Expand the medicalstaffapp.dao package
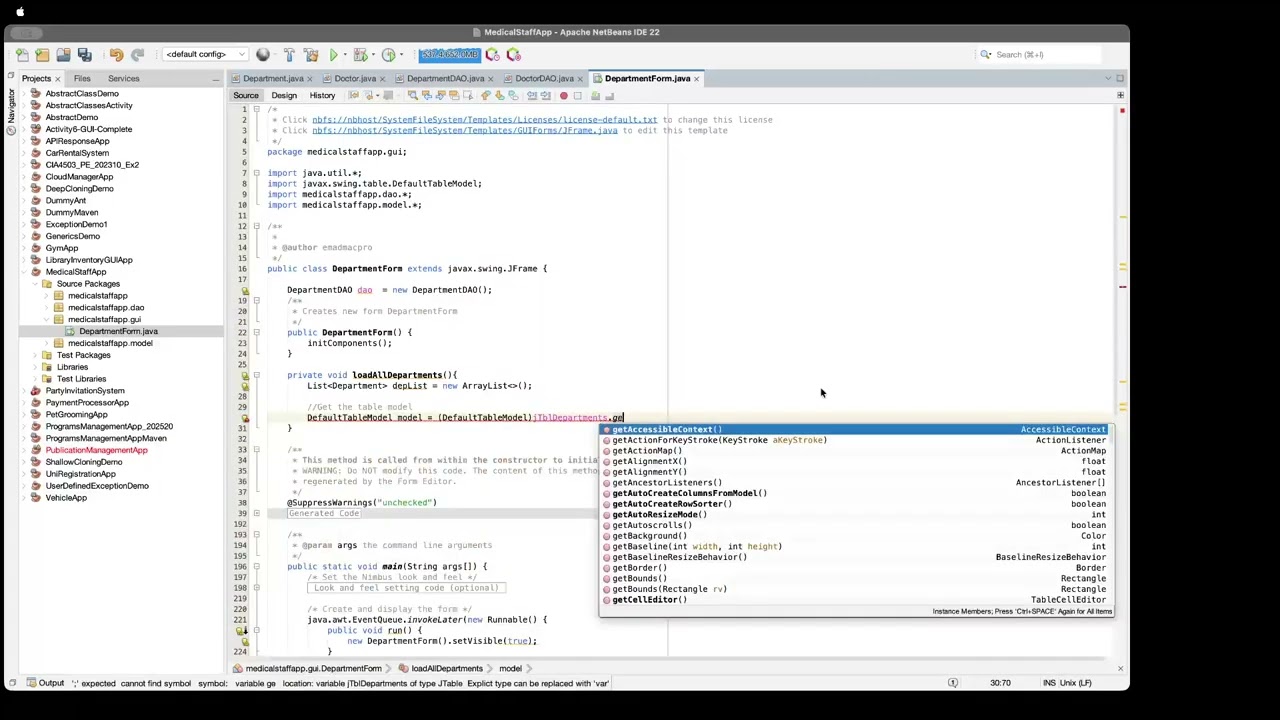1280x720 pixels. point(47,308)
